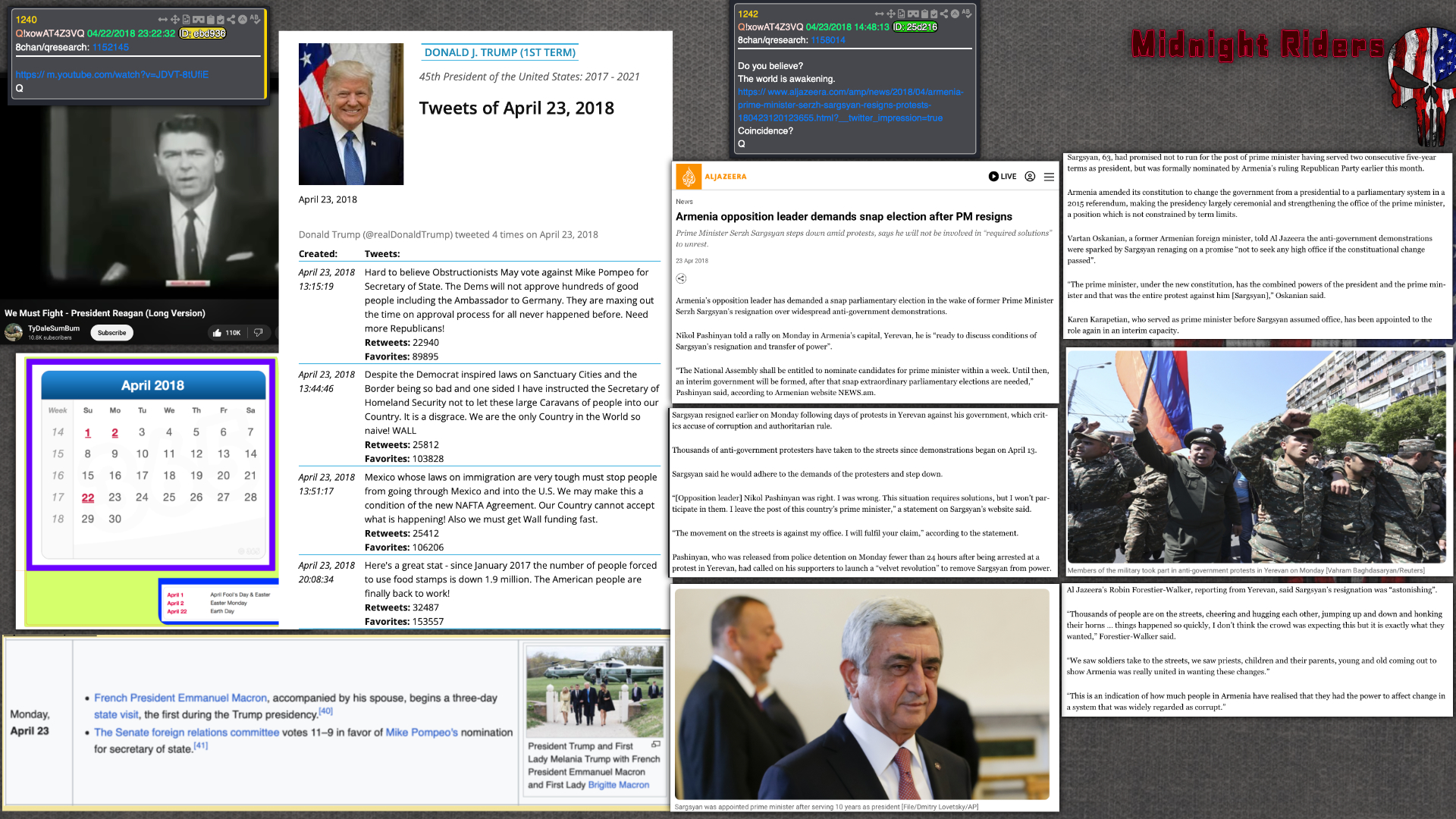Click the VR goggles icon in post 1240
The image size is (1456, 819).
tap(199, 20)
